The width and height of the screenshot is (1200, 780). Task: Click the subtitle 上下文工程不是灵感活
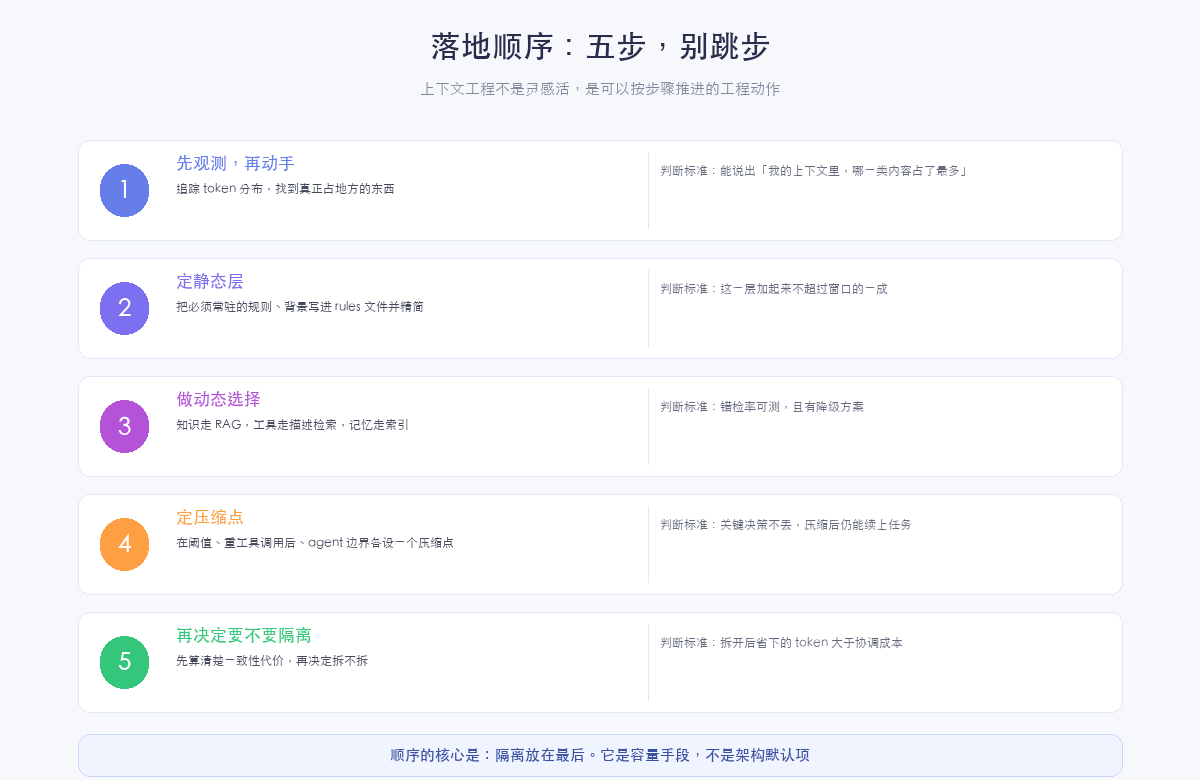click(600, 89)
